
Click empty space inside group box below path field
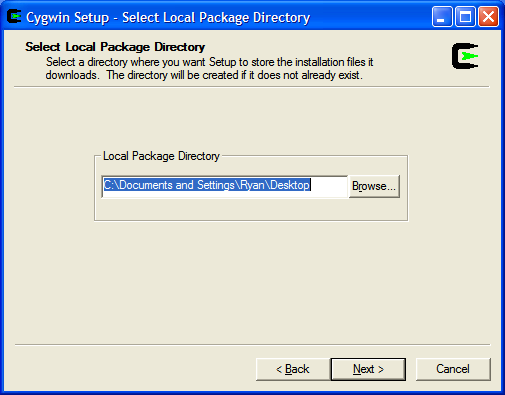coord(251,209)
